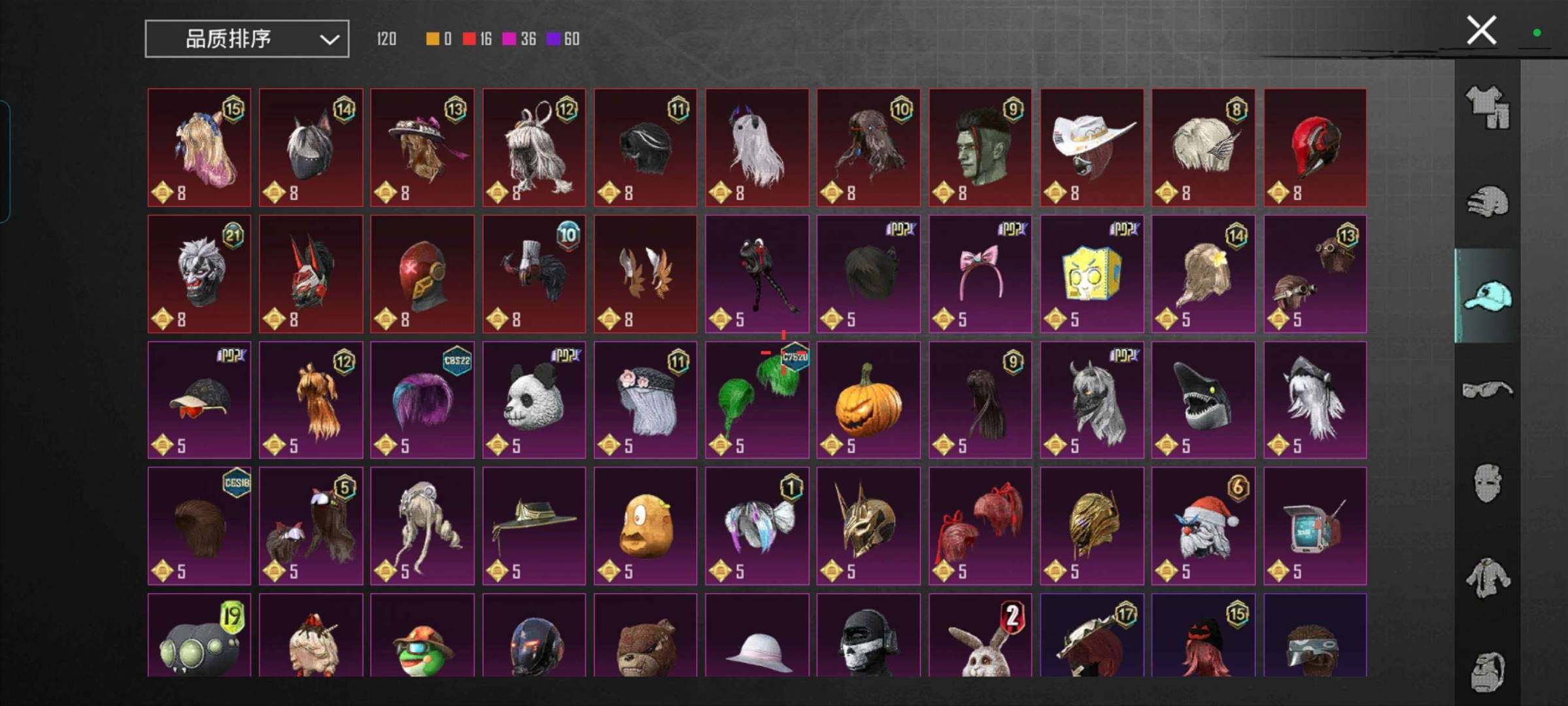The height and width of the screenshot is (706, 1568).
Task: Open the glasses category icon
Action: tap(1488, 390)
